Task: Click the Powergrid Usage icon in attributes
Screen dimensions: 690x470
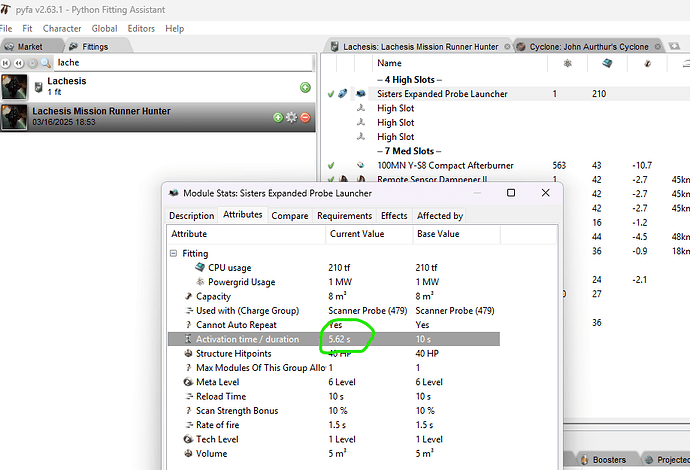Action: [200, 282]
